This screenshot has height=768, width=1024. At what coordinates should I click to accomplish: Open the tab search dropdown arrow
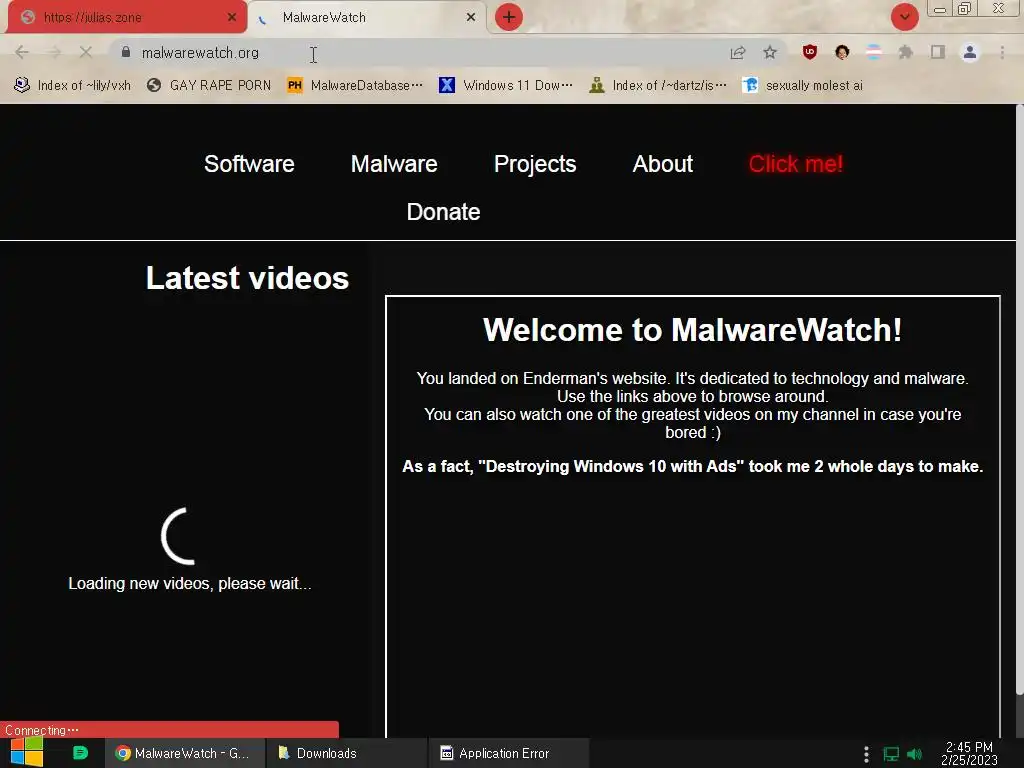click(x=904, y=17)
